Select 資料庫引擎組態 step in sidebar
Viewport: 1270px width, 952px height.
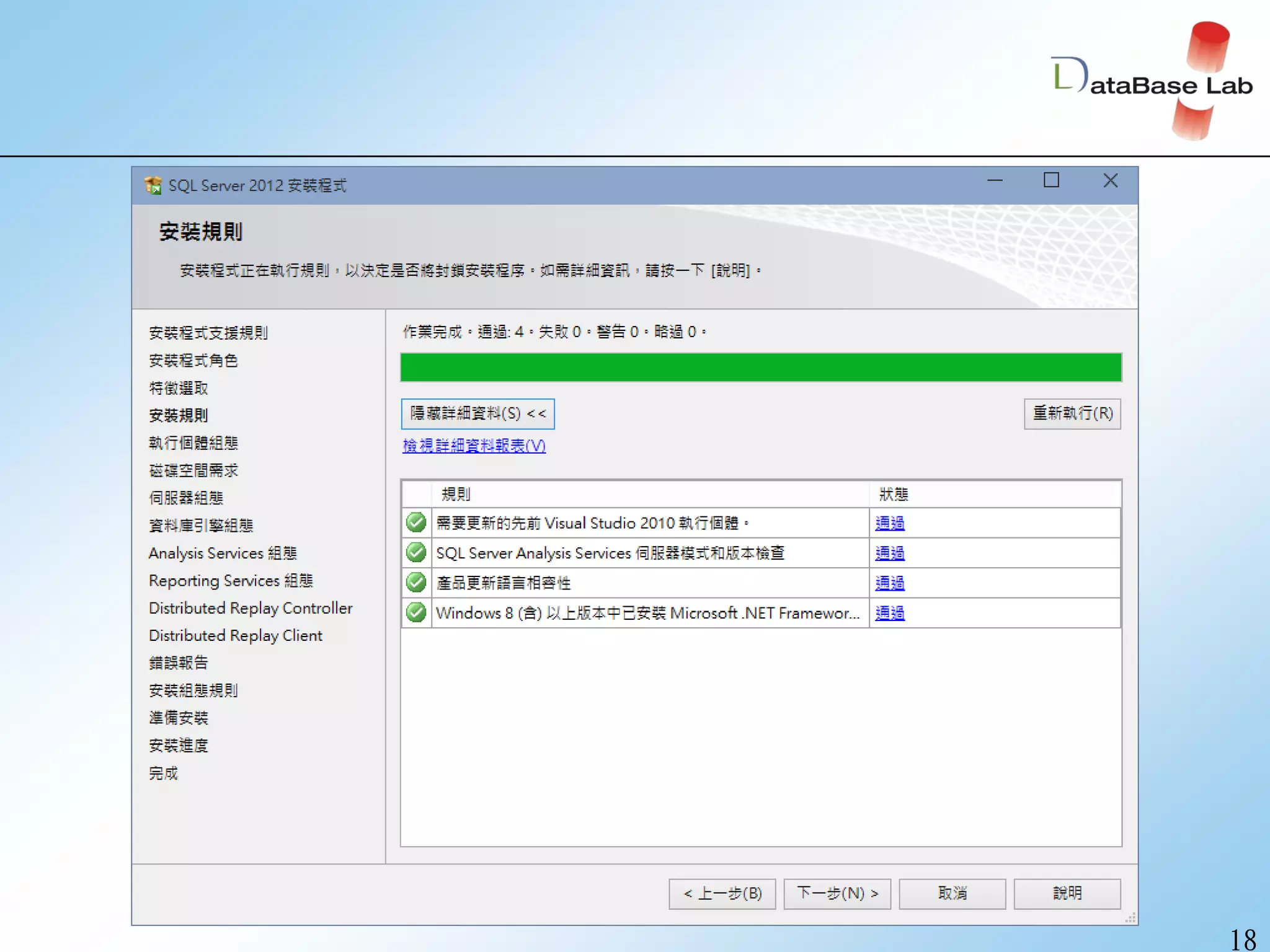coord(201,525)
